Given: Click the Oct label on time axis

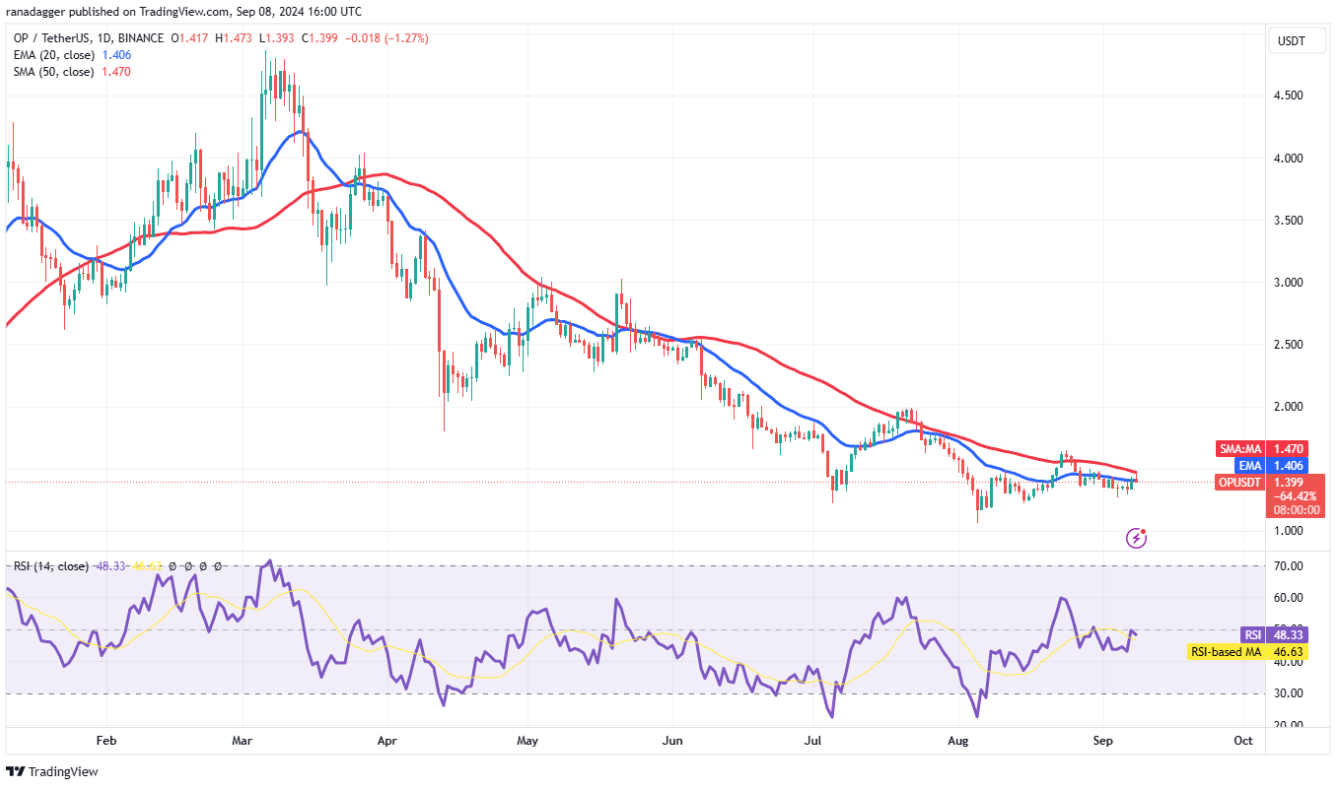Looking at the screenshot, I should tap(1243, 741).
